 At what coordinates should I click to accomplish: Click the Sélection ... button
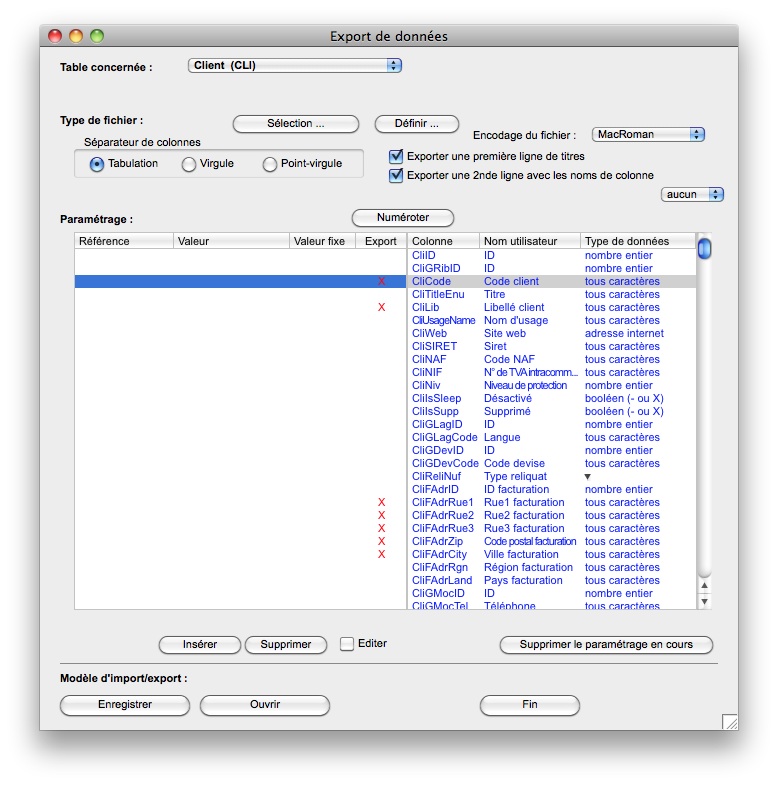(296, 124)
